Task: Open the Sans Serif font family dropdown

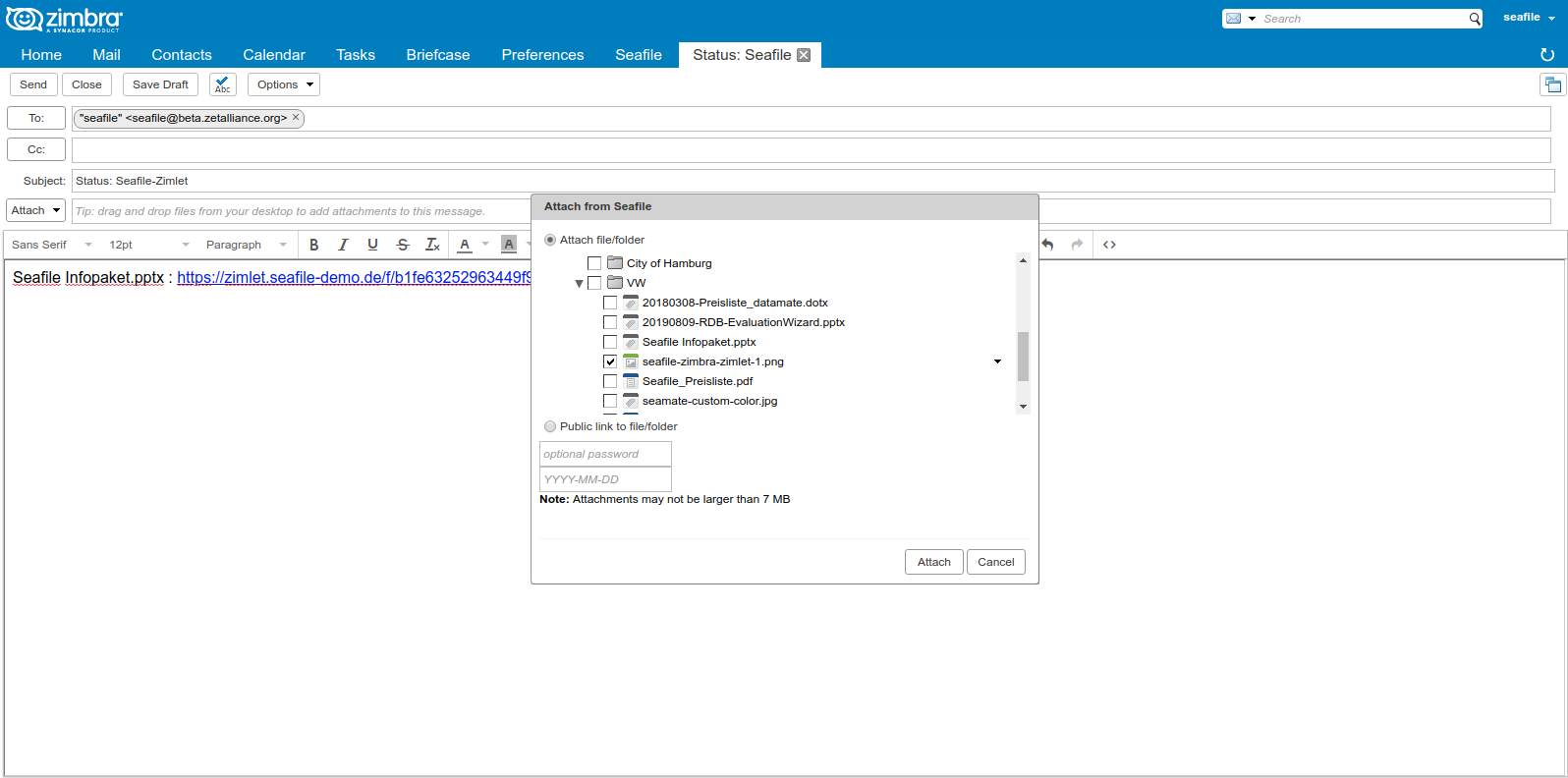Action: click(x=52, y=245)
